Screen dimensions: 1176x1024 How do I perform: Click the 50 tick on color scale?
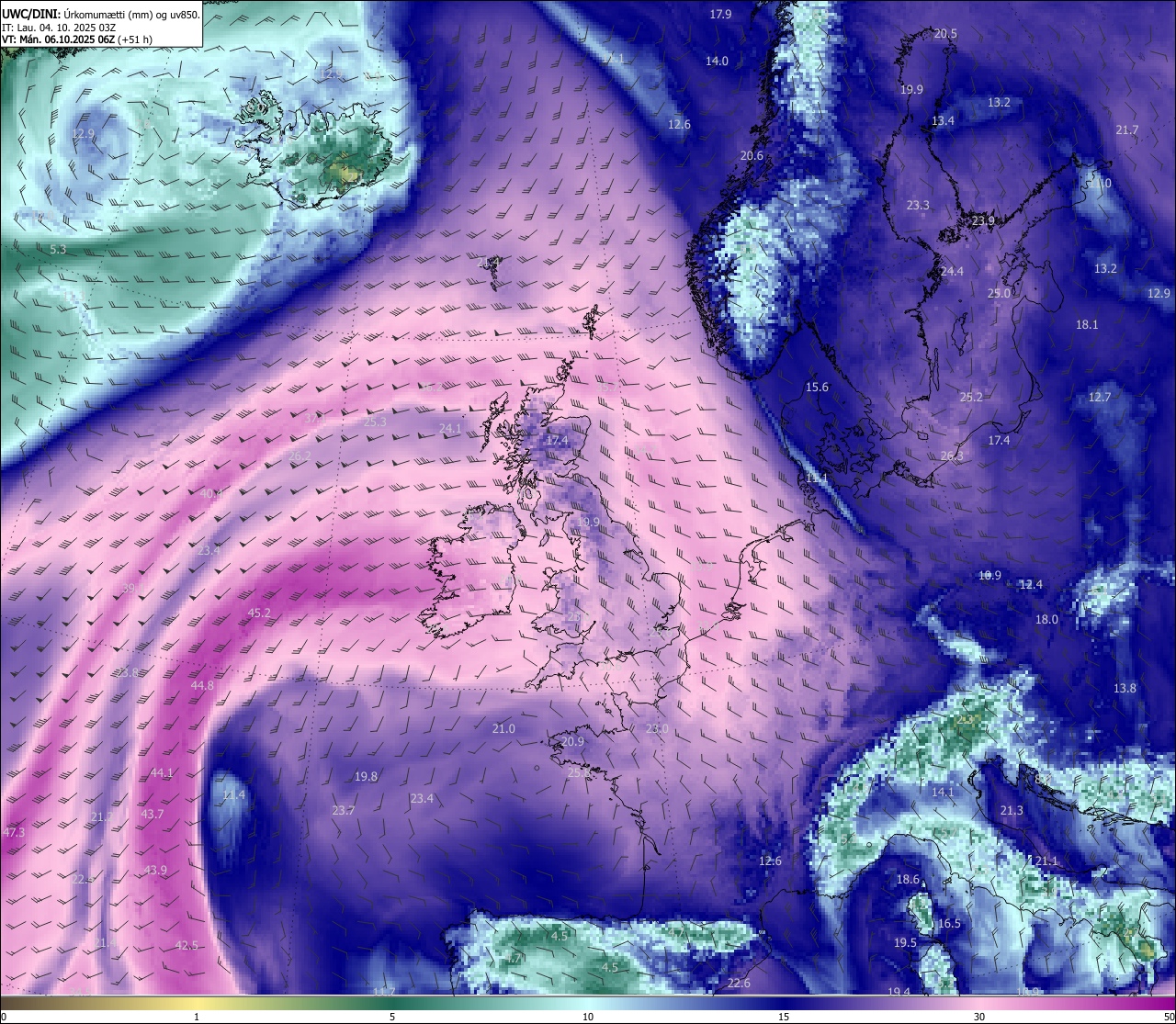[1170, 1017]
